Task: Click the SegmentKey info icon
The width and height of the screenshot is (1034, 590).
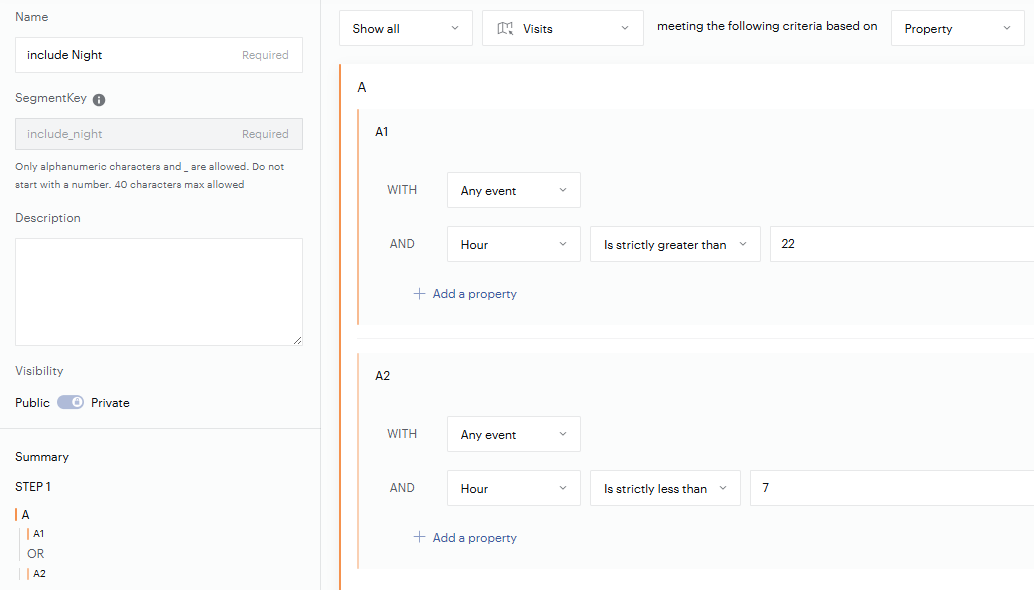Action: (99, 100)
